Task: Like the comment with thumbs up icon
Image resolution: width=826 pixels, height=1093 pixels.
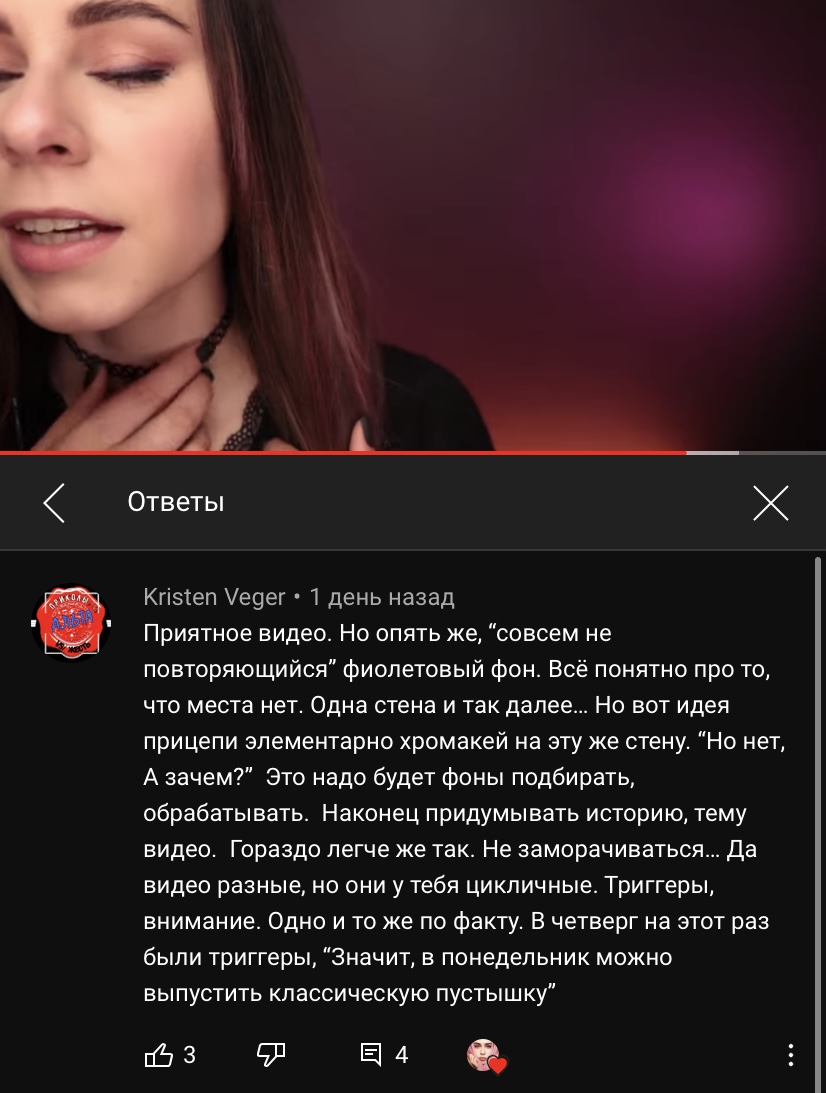Action: click(158, 1055)
